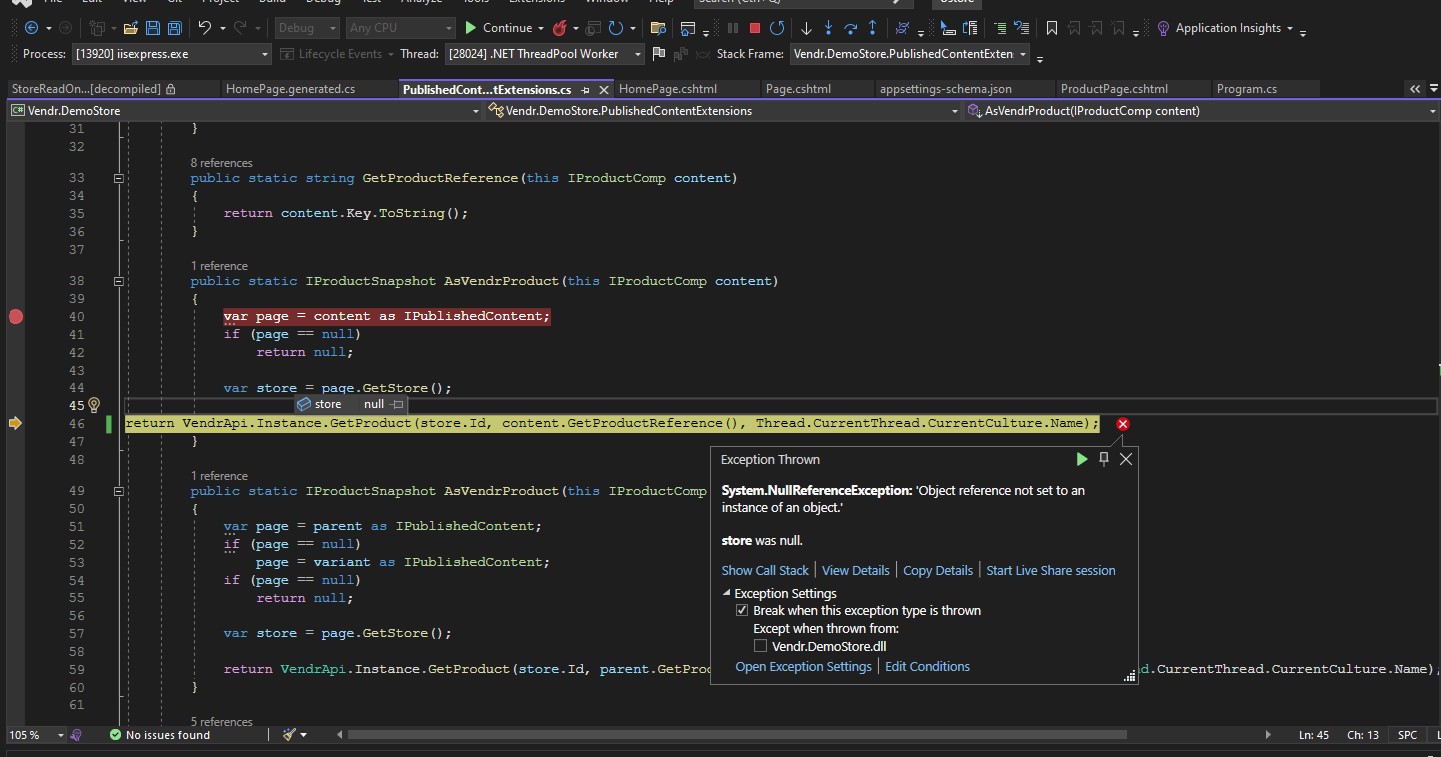
Task: Click the Hot Reload flame icon
Action: [560, 28]
